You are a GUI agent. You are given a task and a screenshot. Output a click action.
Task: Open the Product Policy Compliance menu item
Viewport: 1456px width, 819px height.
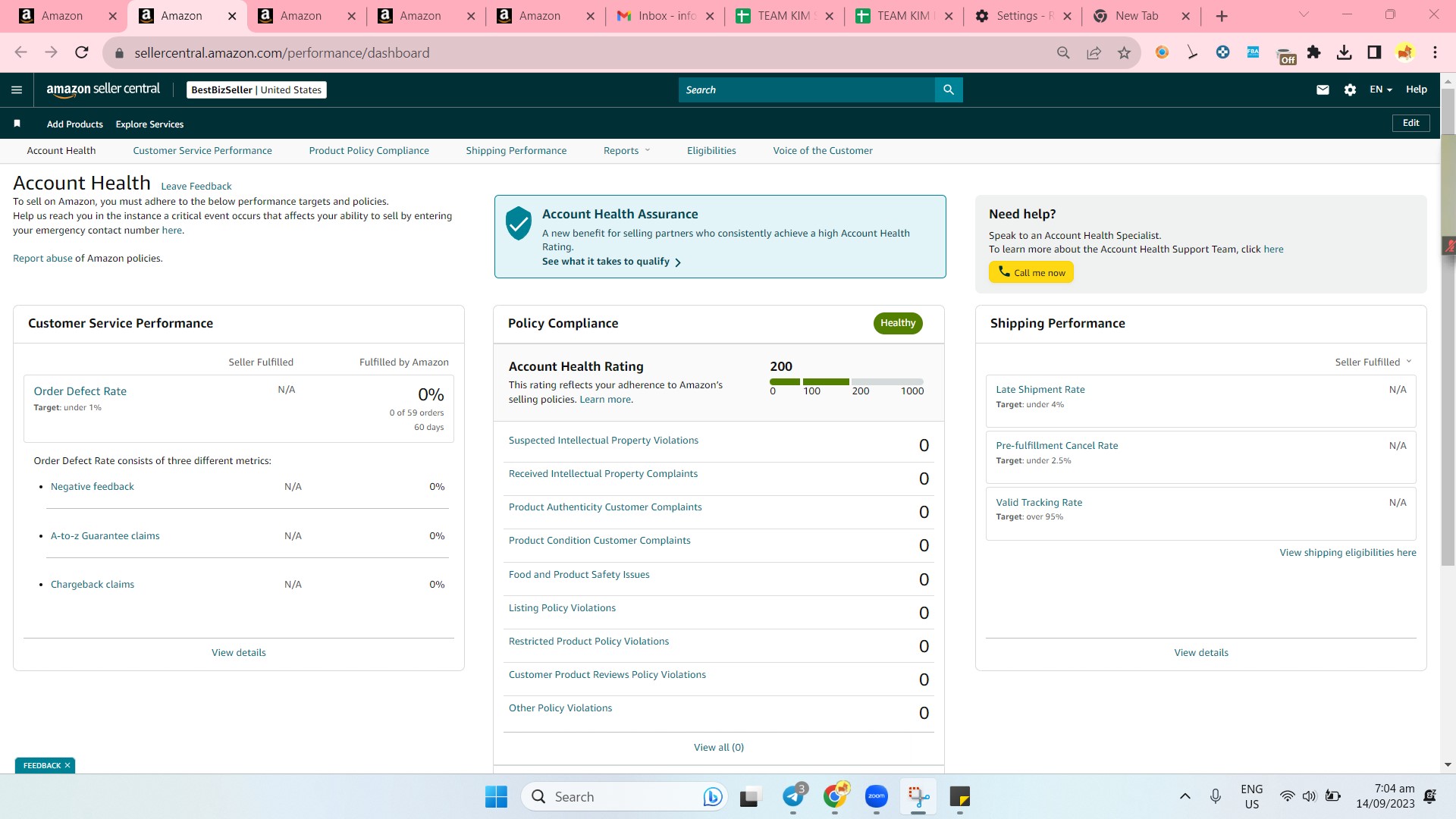click(369, 150)
